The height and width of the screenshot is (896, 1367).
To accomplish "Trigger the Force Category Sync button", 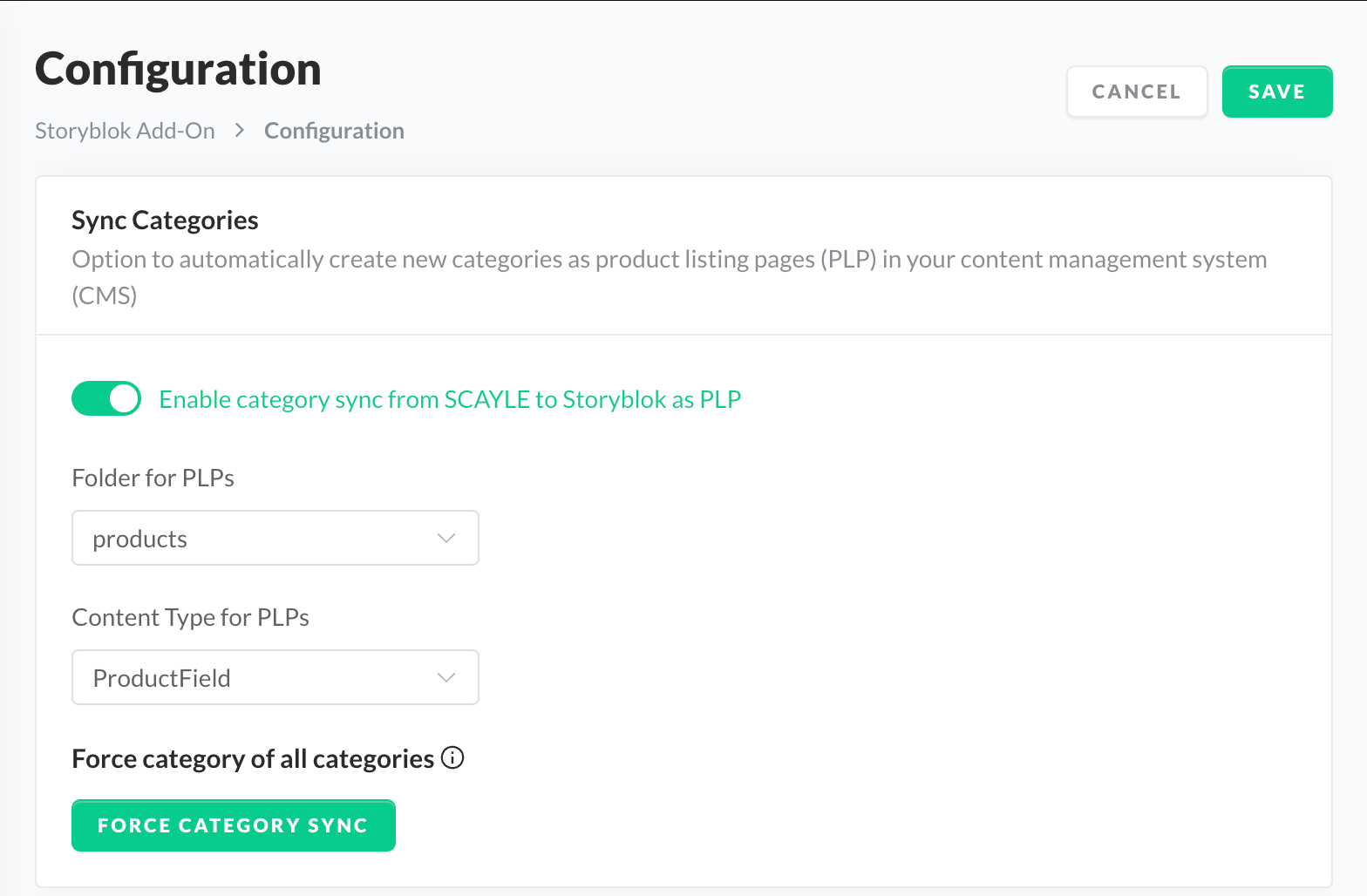I will pyautogui.click(x=233, y=825).
